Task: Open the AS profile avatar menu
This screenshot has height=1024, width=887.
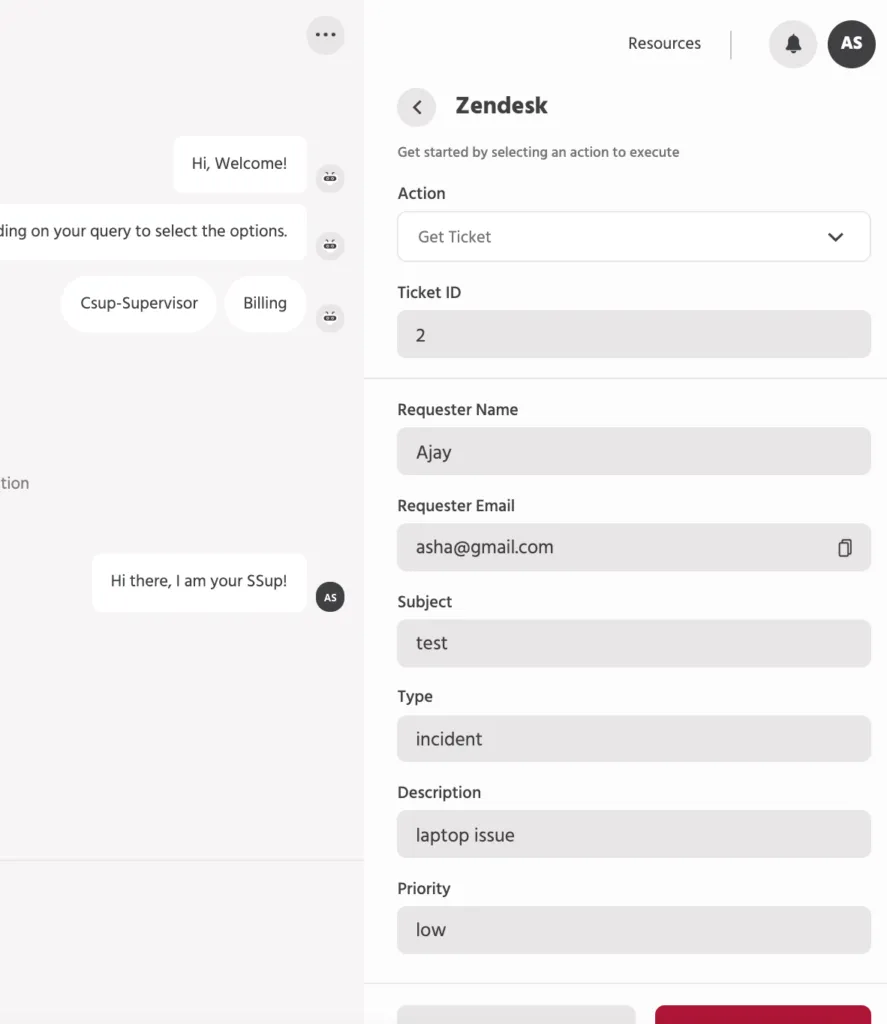Action: pos(851,44)
